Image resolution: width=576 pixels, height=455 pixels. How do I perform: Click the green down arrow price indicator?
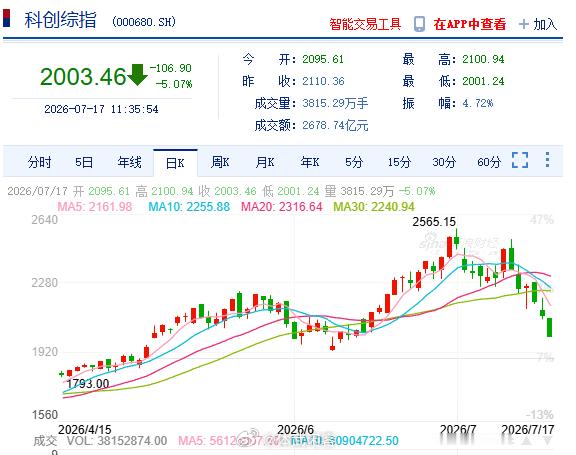pyautogui.click(x=137, y=75)
